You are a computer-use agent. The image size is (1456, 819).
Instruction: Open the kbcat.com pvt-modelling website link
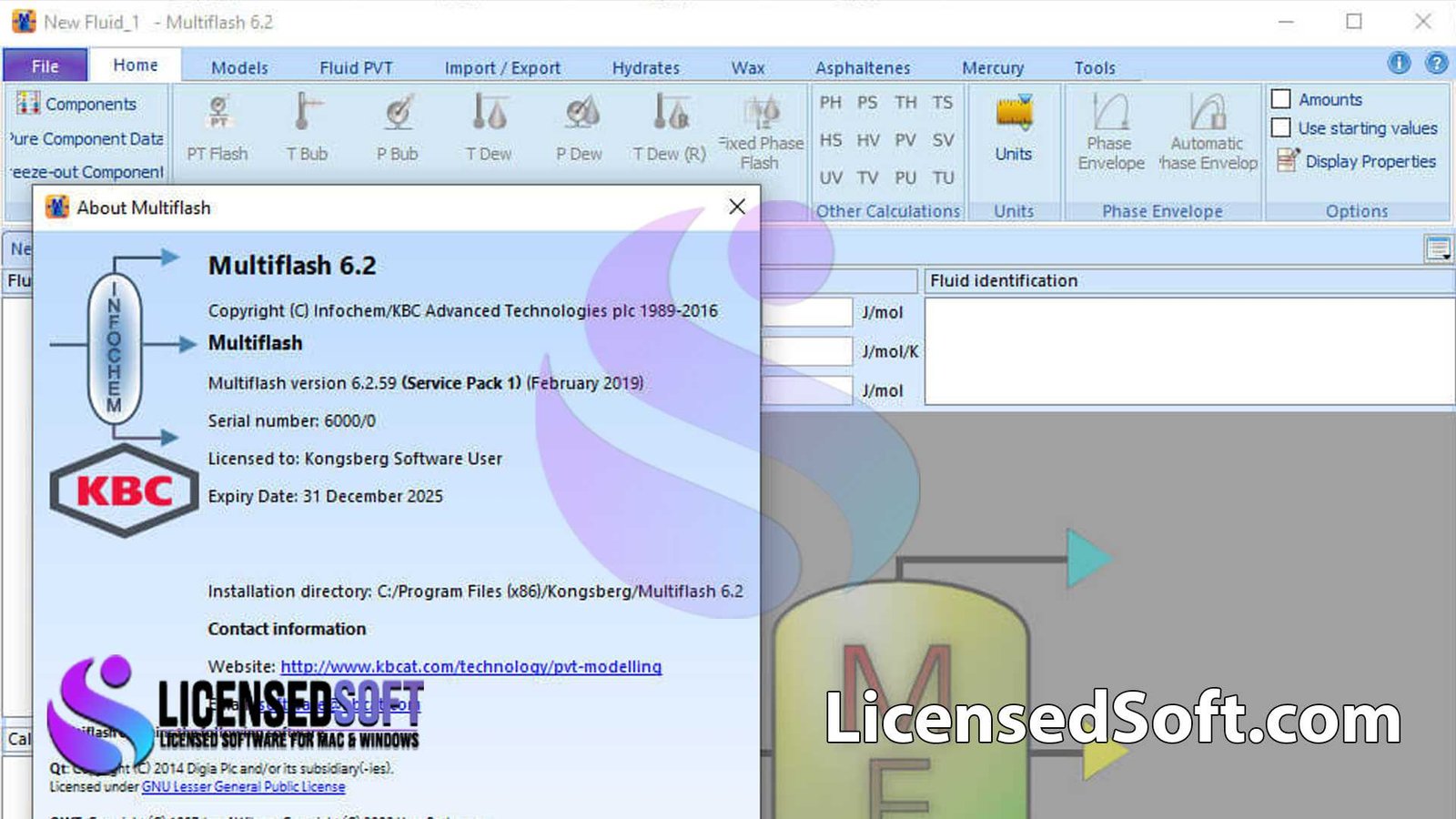click(x=470, y=666)
